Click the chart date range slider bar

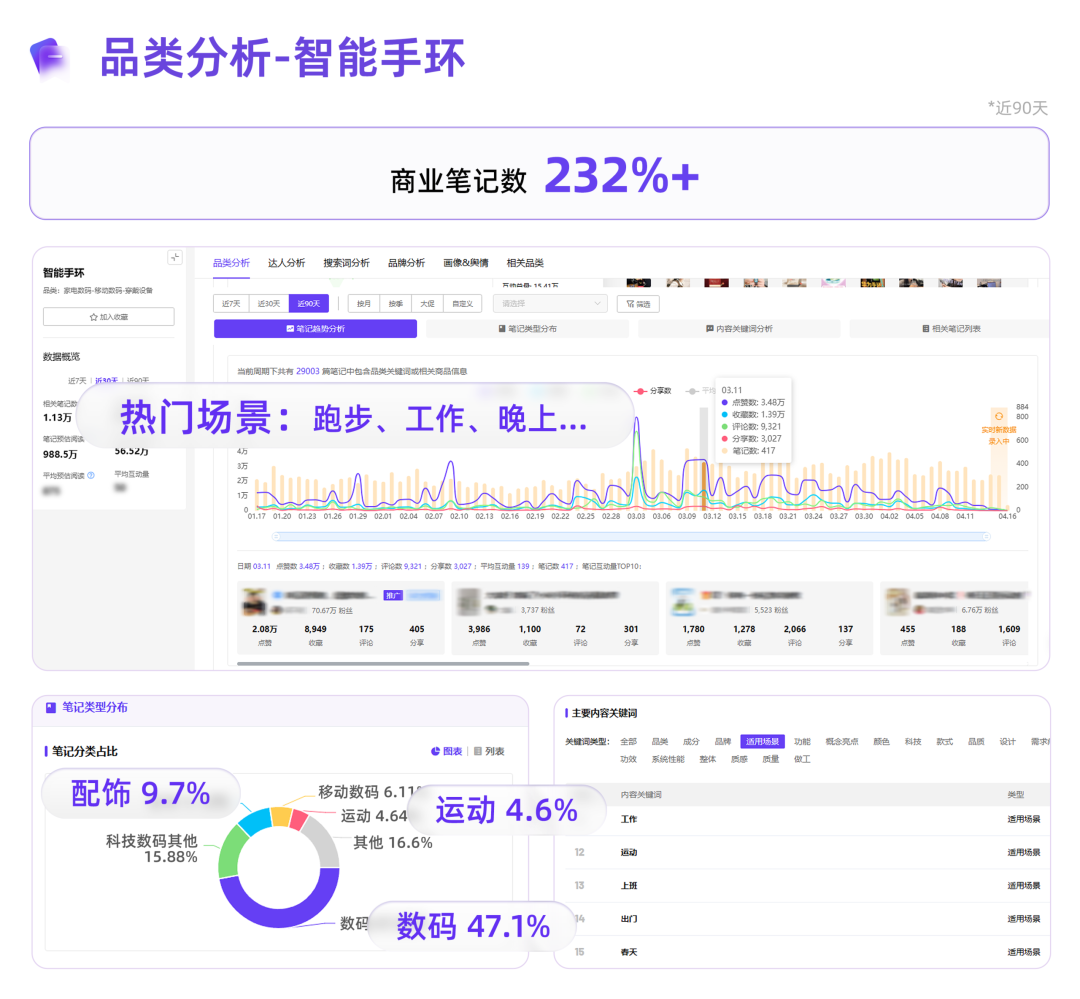point(618,537)
